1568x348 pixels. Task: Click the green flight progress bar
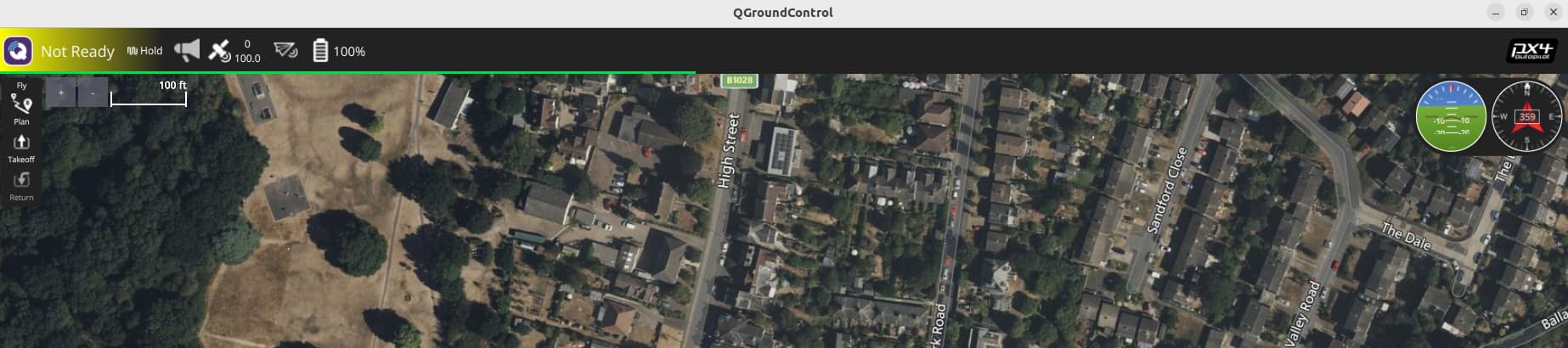[x=348, y=73]
